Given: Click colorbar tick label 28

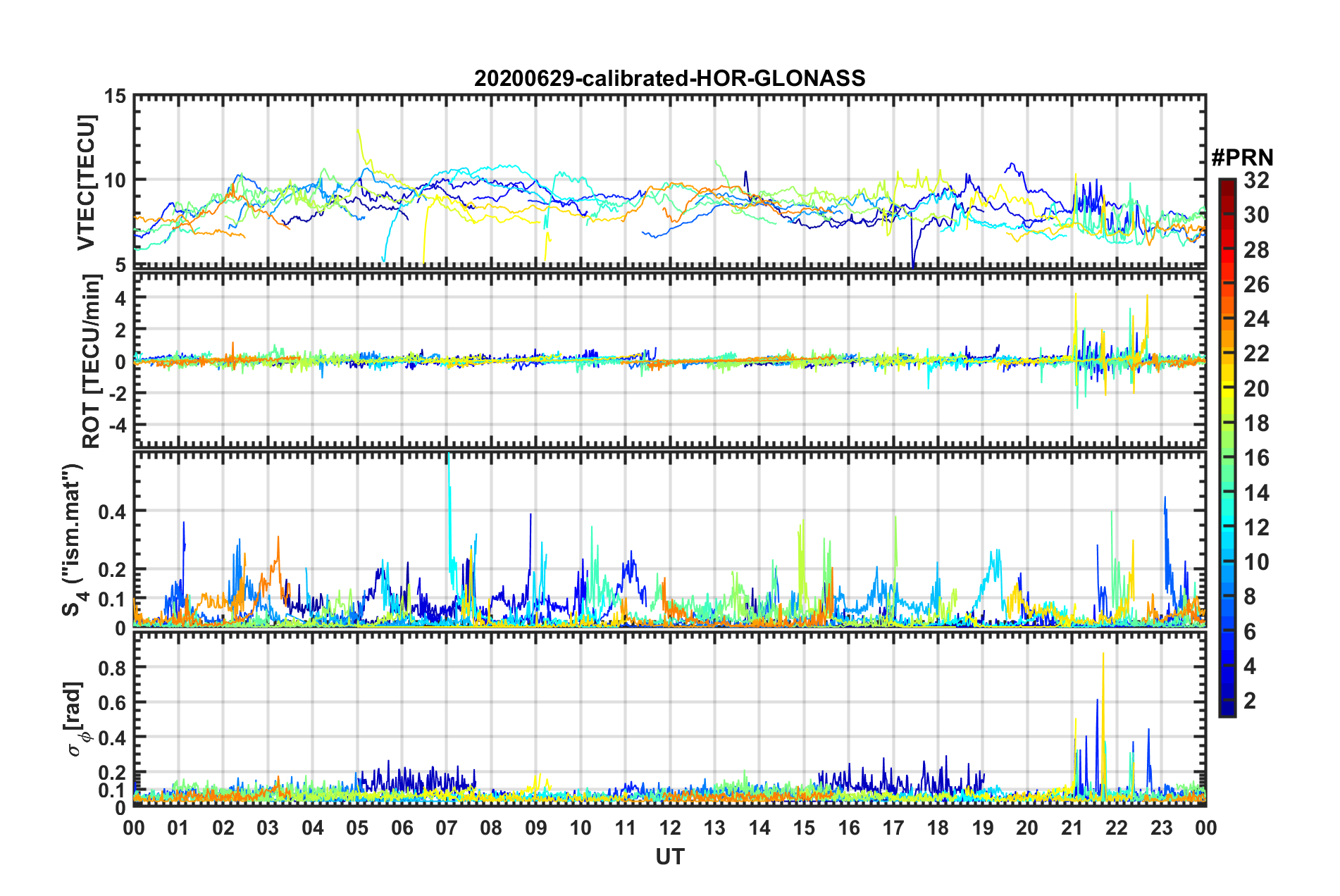Looking at the screenshot, I should tap(1256, 249).
